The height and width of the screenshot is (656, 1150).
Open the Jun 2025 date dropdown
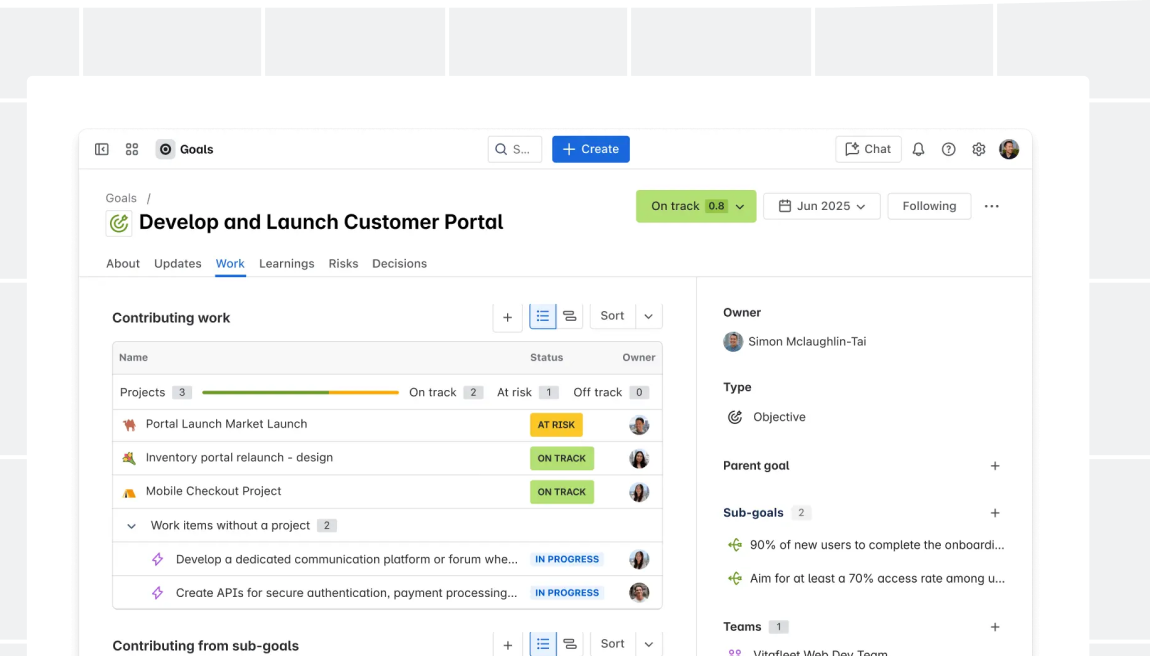click(x=821, y=206)
